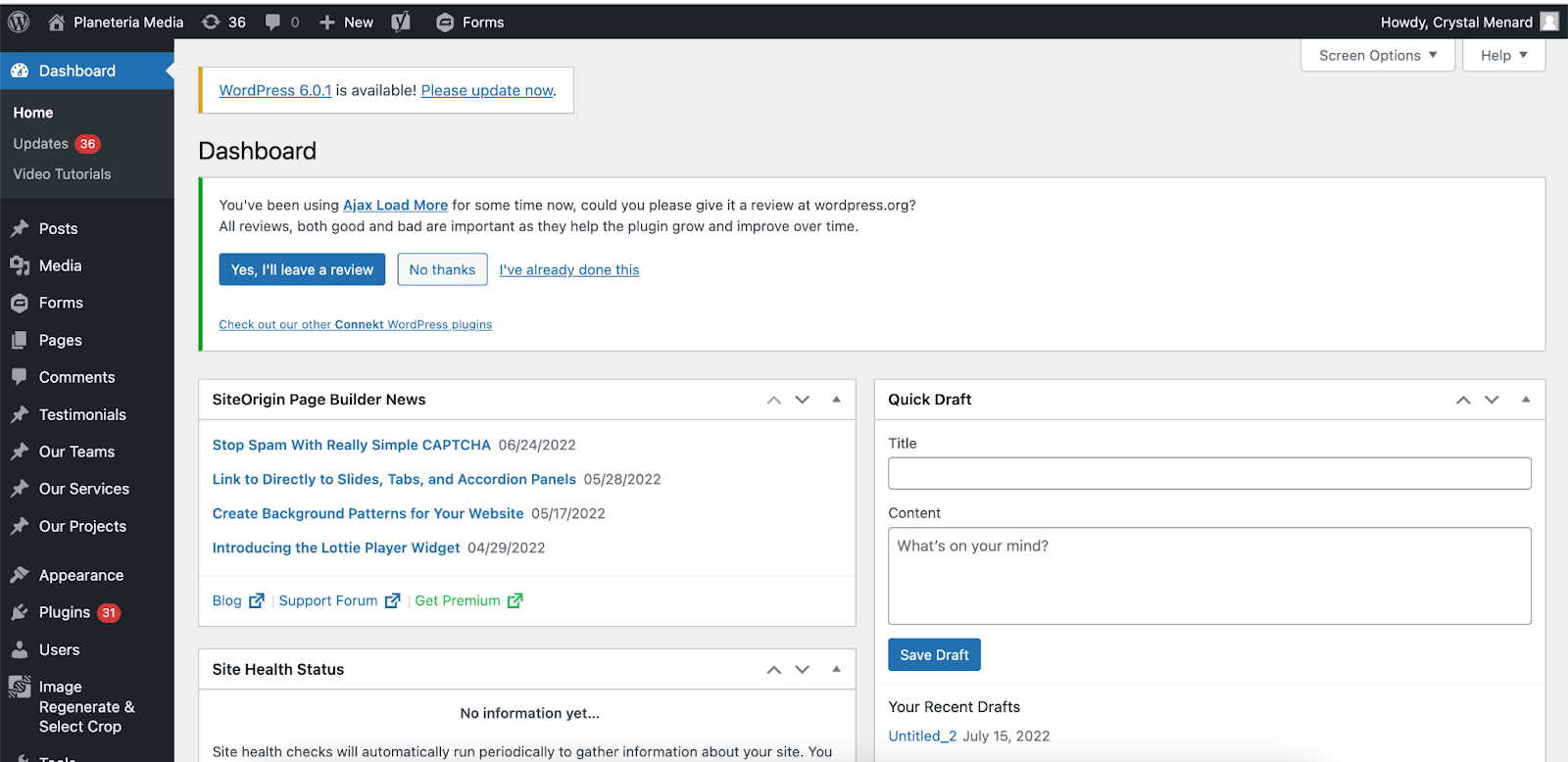Screen dimensions: 1568x762
Task: Open the Home submenu item
Action: [x=33, y=113]
